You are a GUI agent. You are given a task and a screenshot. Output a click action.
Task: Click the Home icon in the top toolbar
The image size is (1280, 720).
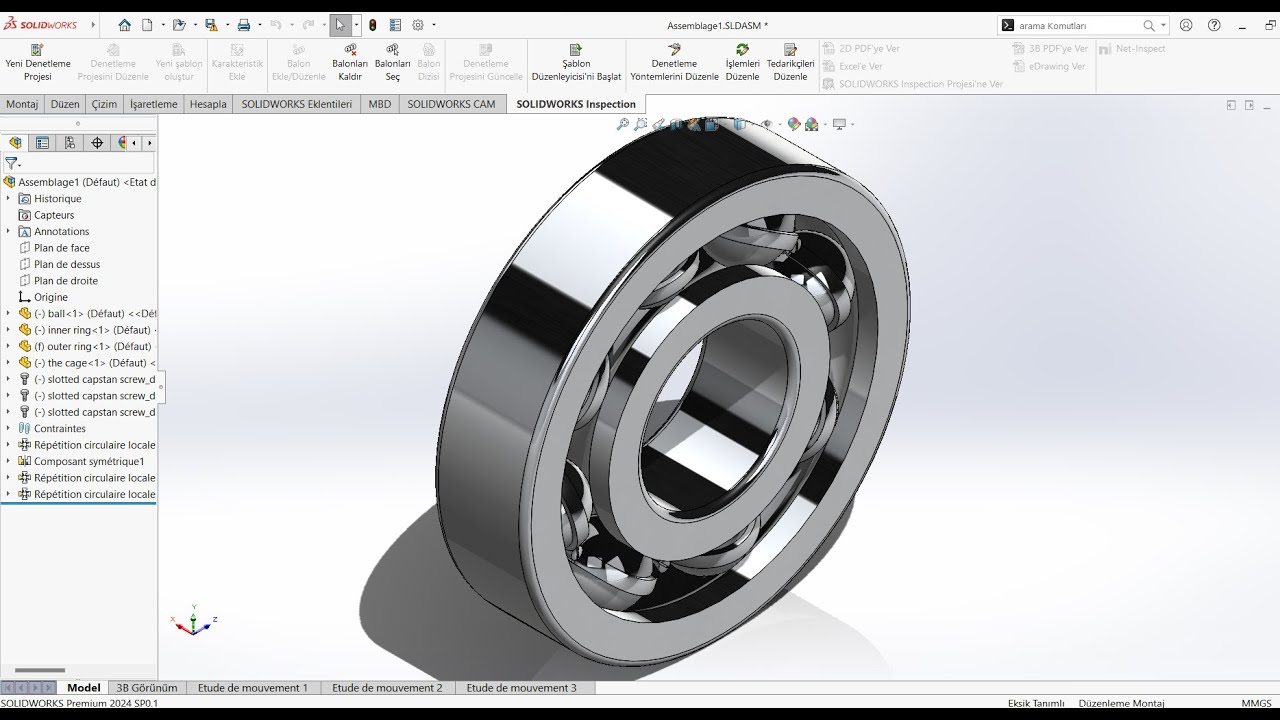click(124, 25)
